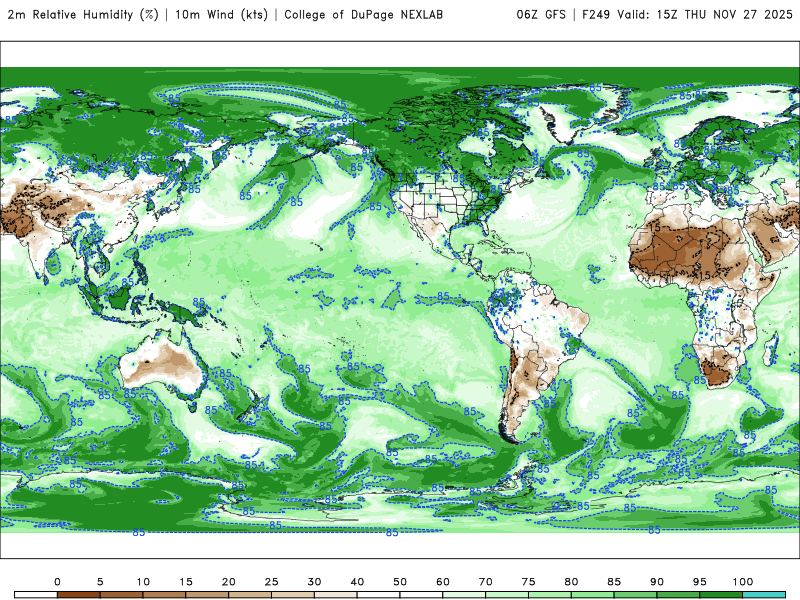Select the 10–15 legend color swatch
The width and height of the screenshot is (800, 600).
click(164, 595)
